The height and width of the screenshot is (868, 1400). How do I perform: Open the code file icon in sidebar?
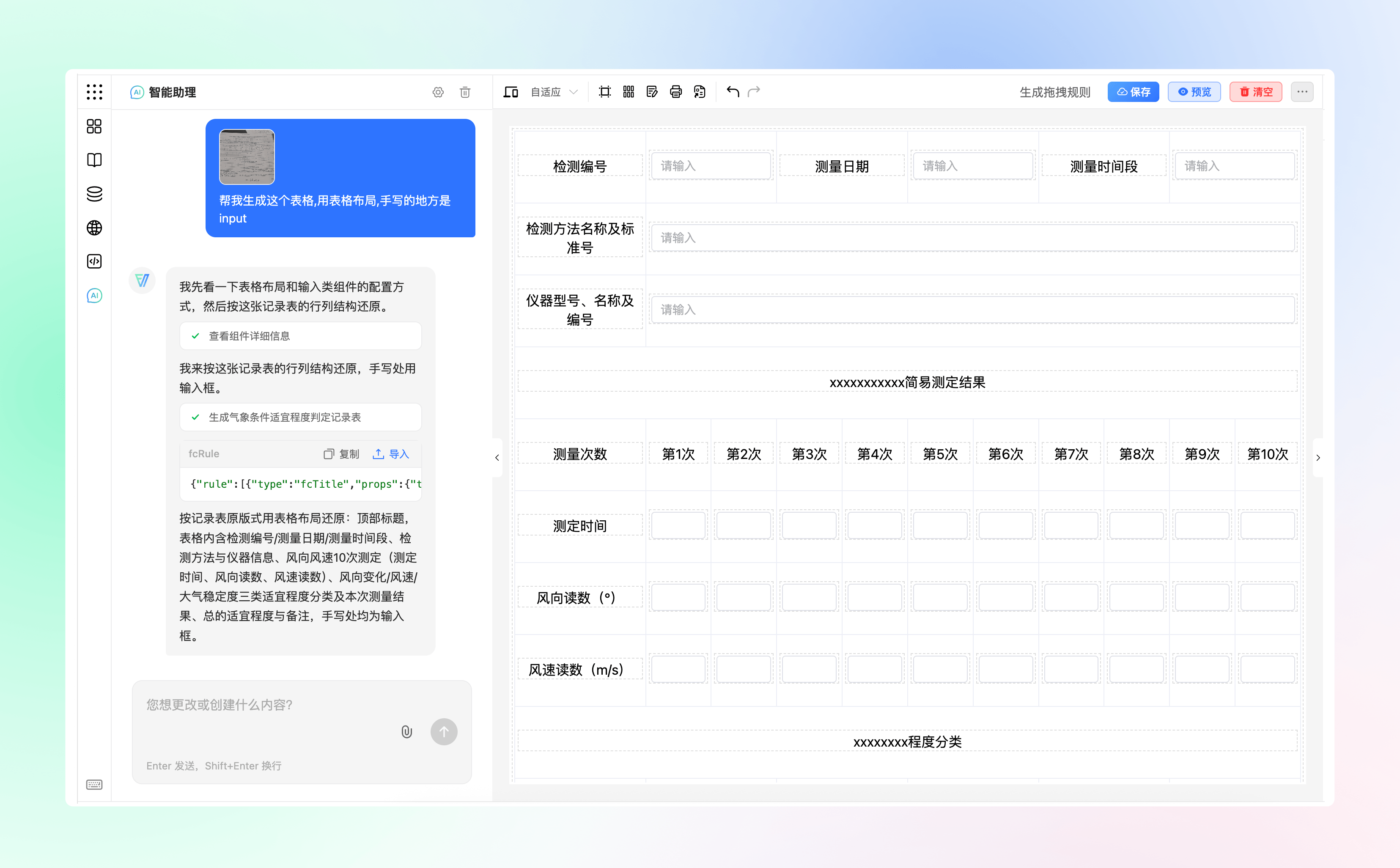94,262
